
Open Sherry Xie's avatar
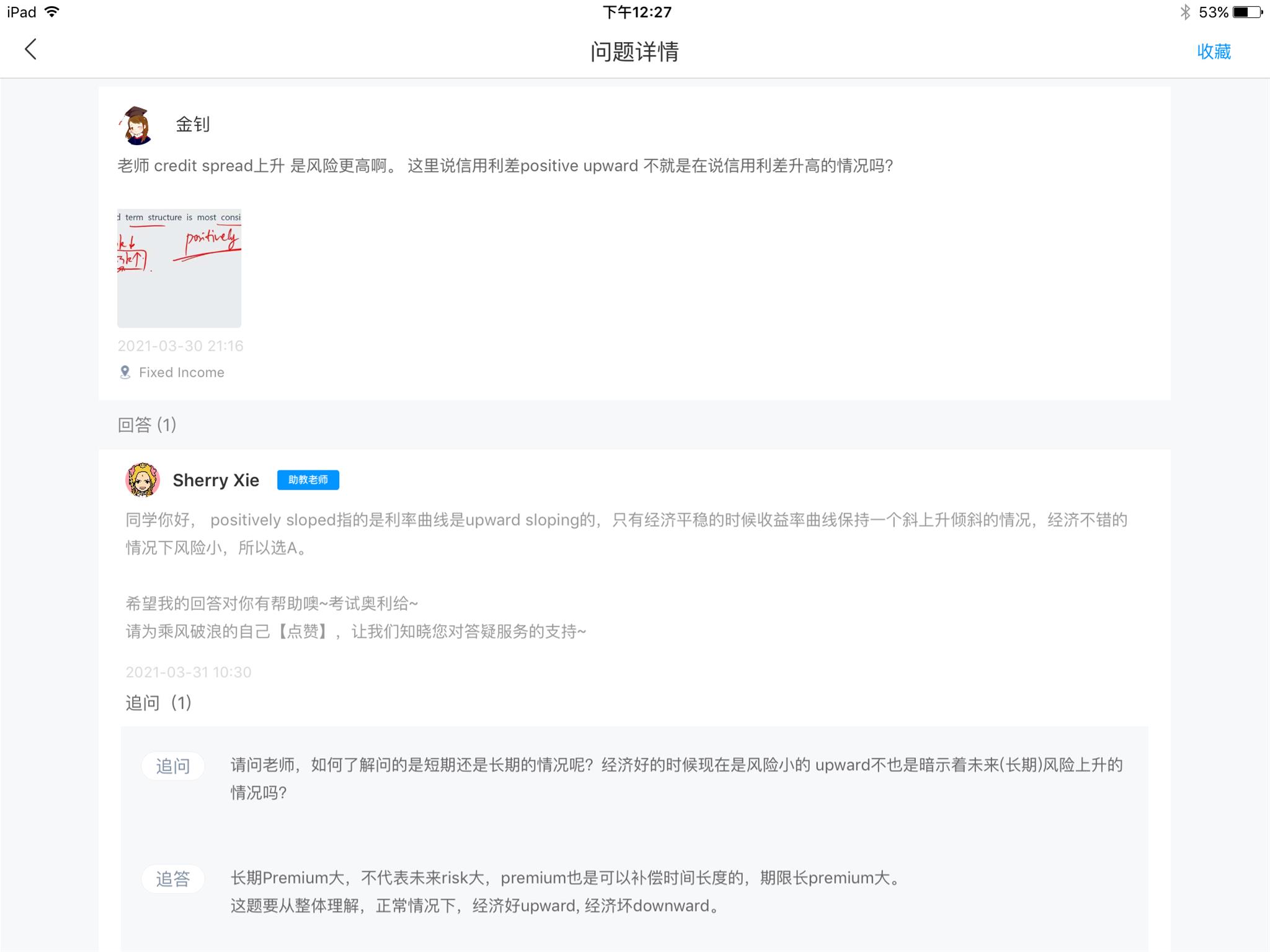pos(143,480)
